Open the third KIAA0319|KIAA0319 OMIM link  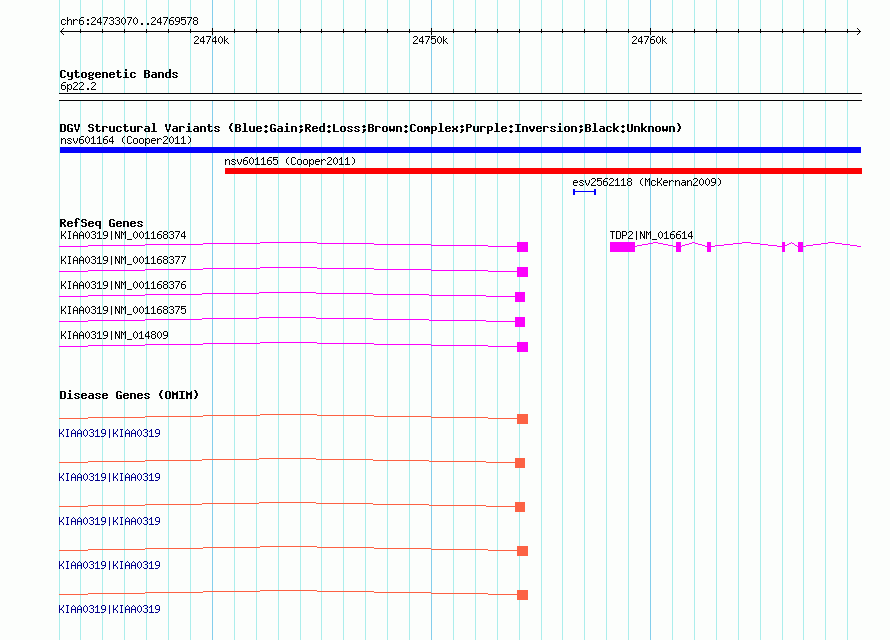110,521
